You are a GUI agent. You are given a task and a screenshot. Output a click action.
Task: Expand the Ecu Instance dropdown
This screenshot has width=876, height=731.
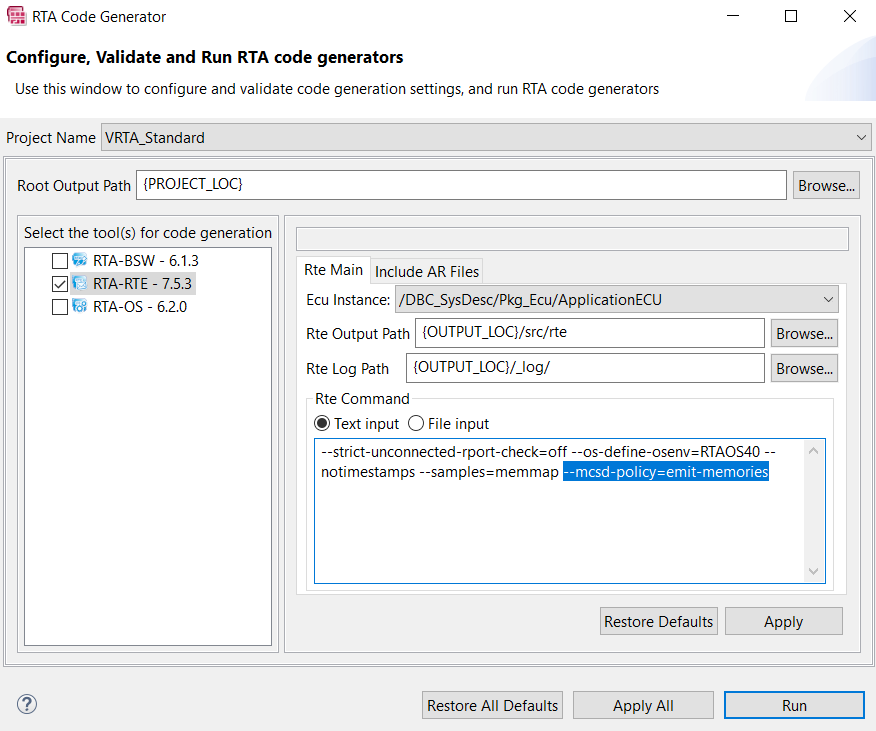pyautogui.click(x=617, y=300)
